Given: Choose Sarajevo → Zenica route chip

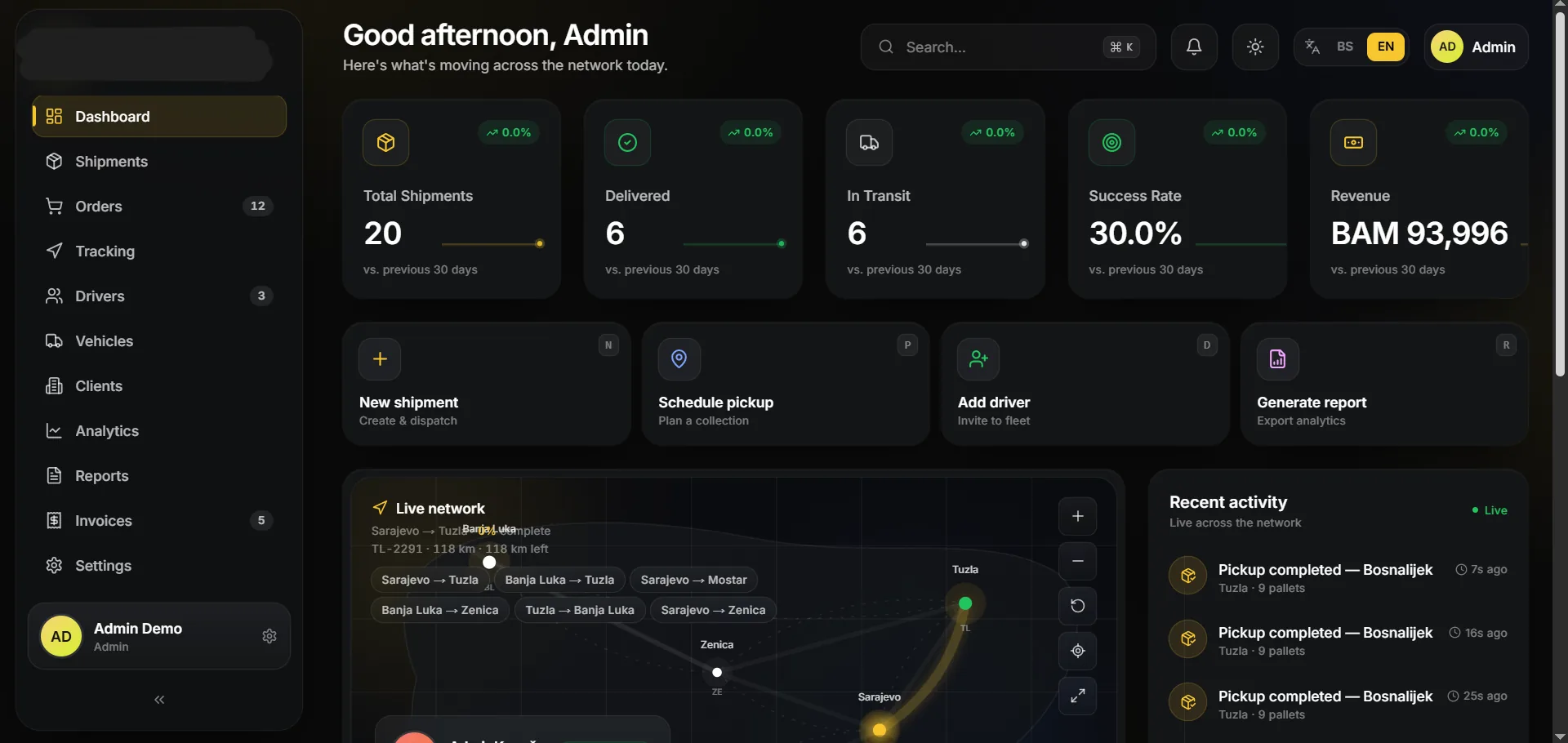Looking at the screenshot, I should click(x=713, y=610).
